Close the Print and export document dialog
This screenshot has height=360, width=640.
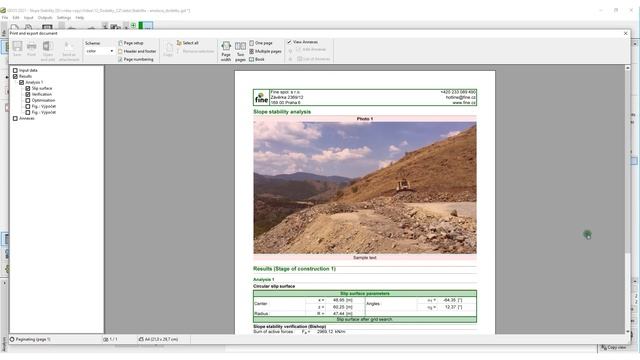(x=625, y=33)
